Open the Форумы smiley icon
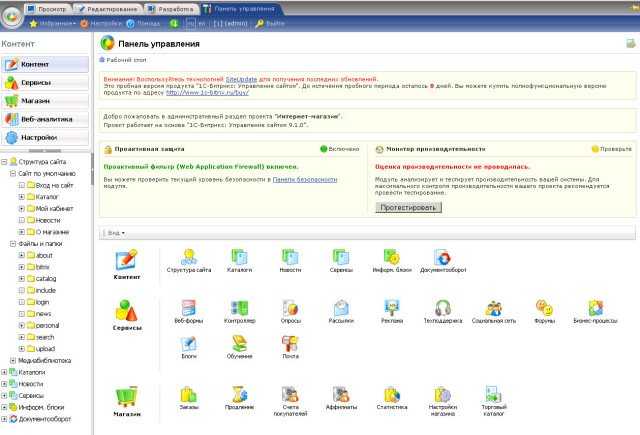 [x=544, y=312]
